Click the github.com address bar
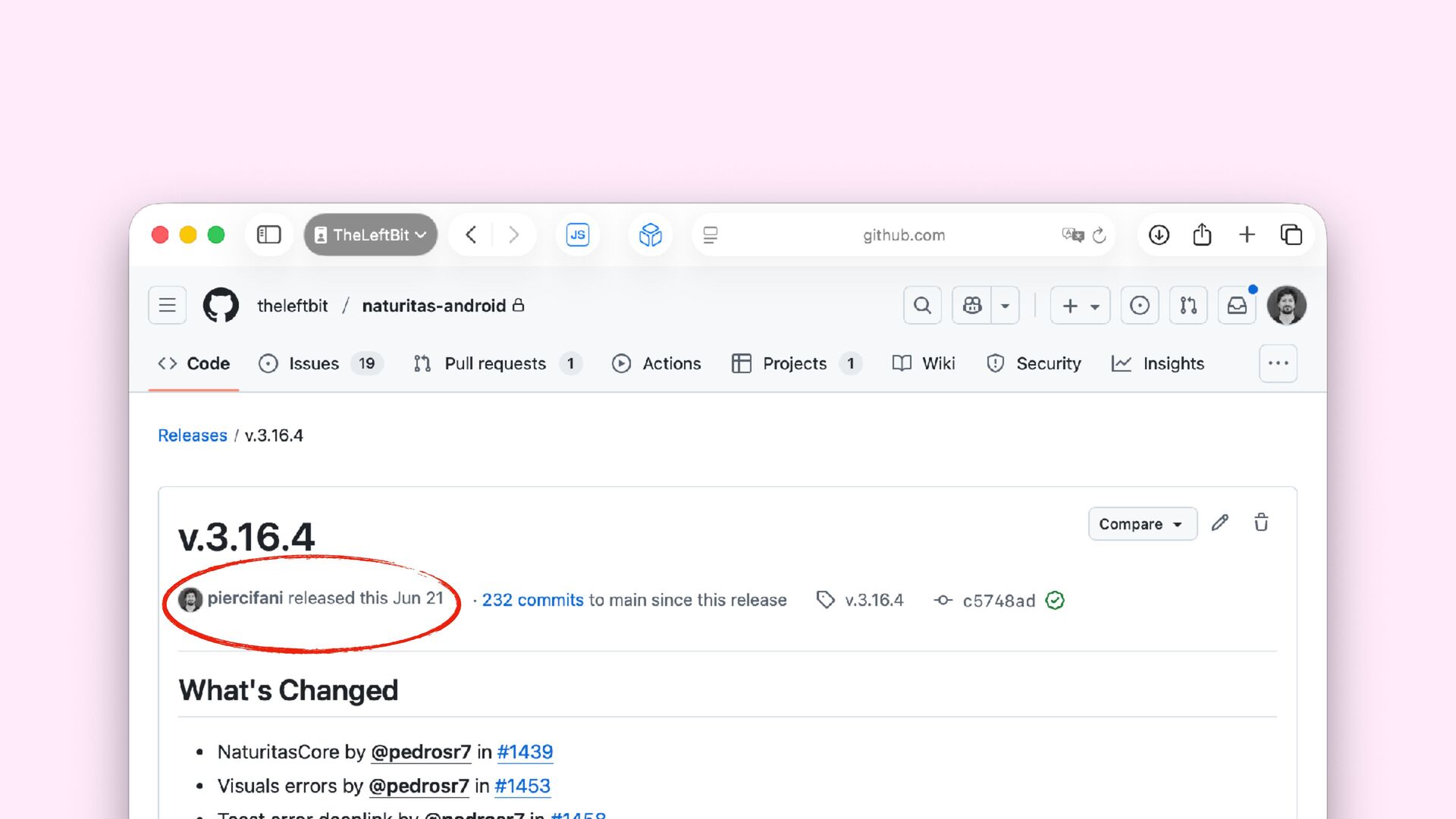The height and width of the screenshot is (819, 1456). coord(903,235)
